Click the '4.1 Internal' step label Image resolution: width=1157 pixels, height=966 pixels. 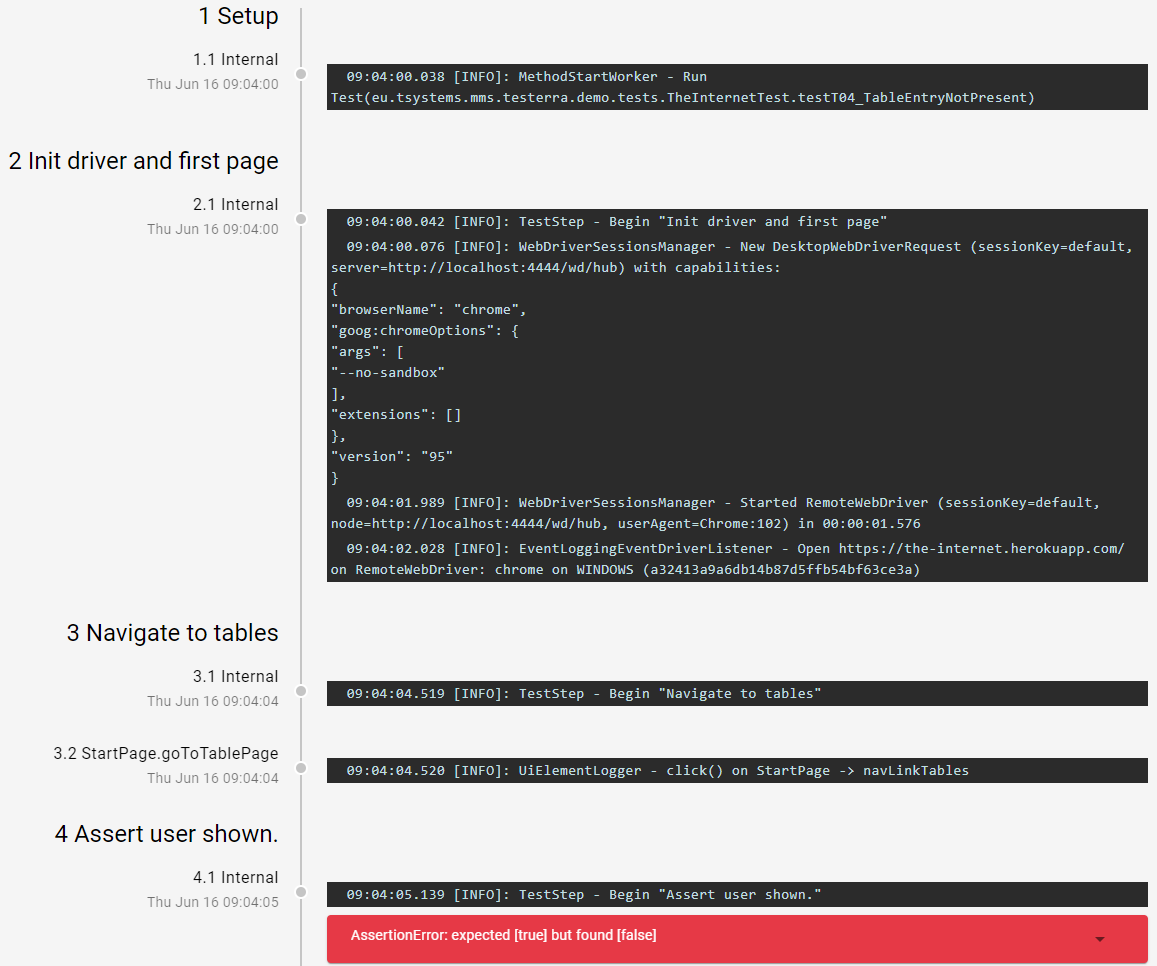click(235, 877)
